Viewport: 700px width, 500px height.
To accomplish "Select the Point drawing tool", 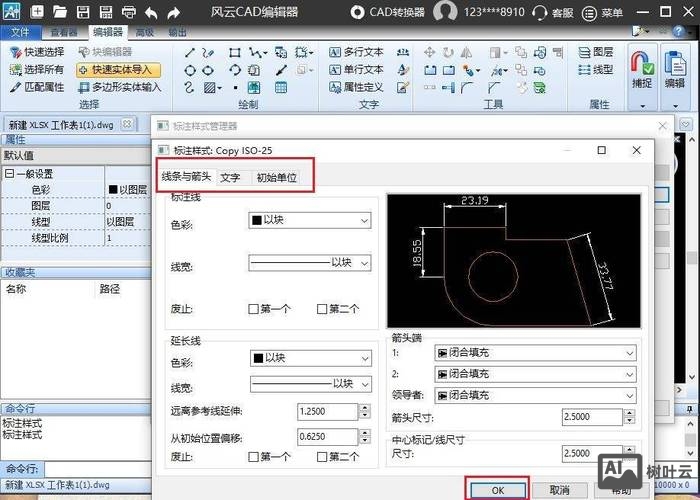I will (x=235, y=88).
